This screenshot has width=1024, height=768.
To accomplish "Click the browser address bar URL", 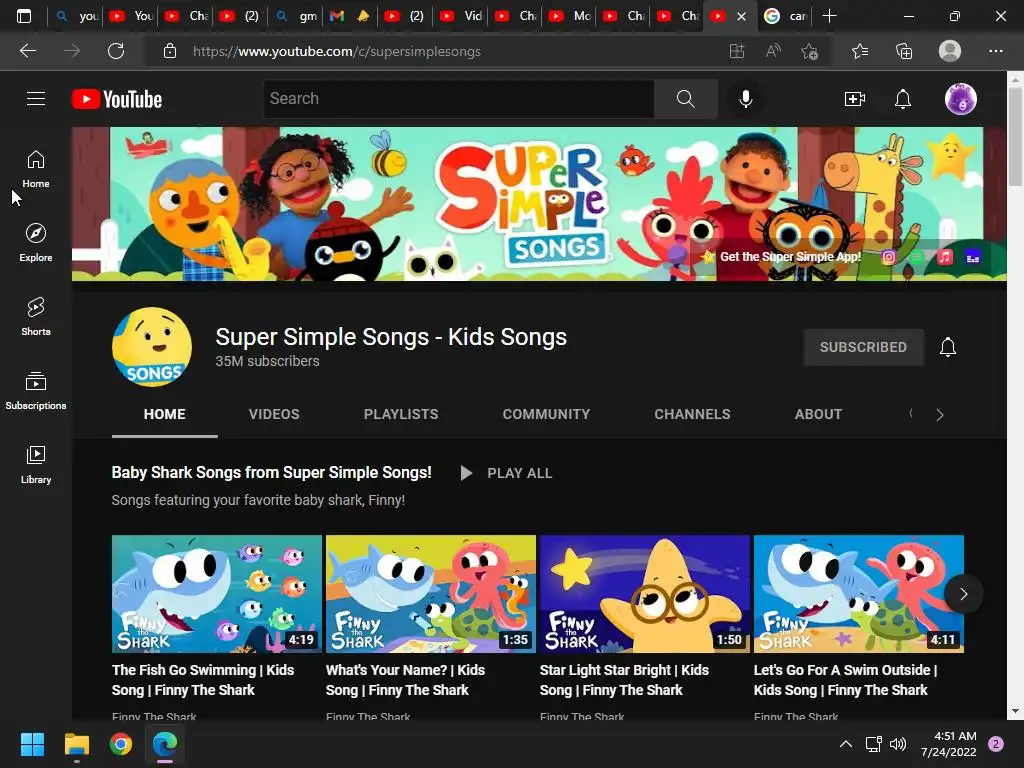I will 337,51.
